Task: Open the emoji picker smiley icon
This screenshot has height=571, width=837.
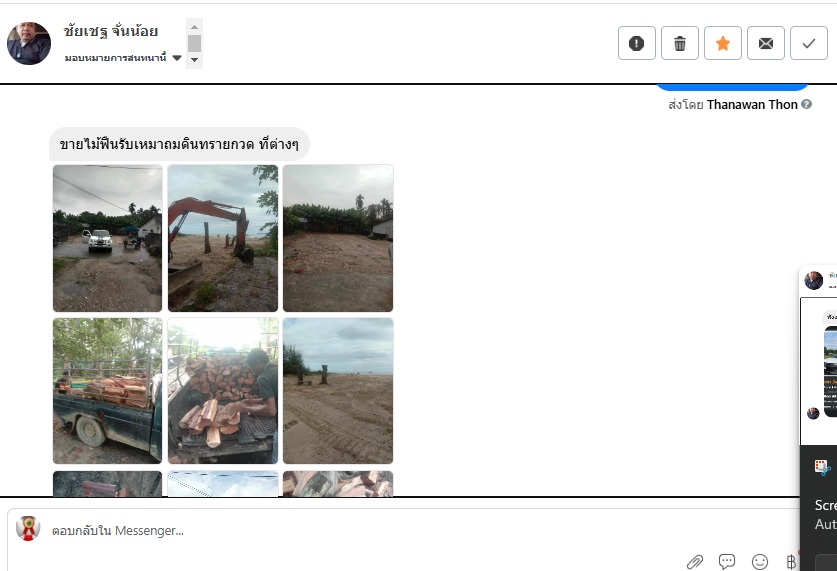Action: 760,561
